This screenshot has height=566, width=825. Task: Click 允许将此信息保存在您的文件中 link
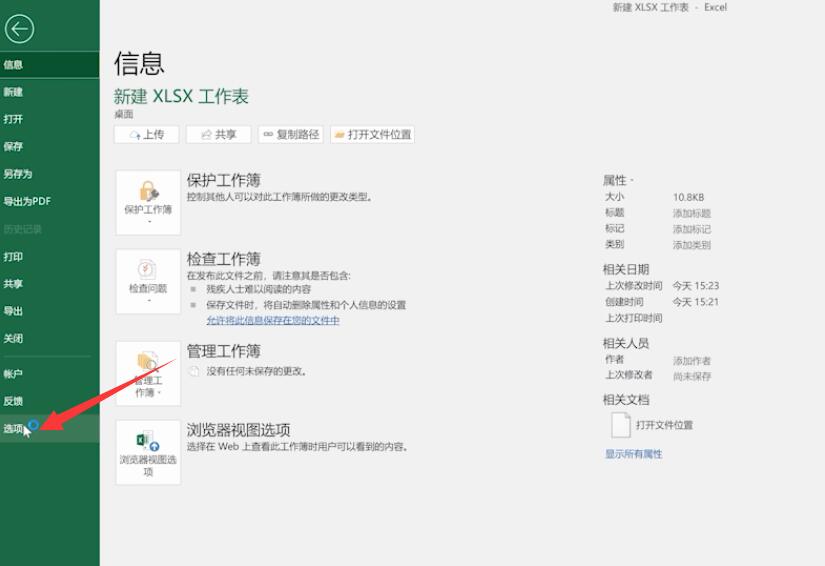point(273,320)
